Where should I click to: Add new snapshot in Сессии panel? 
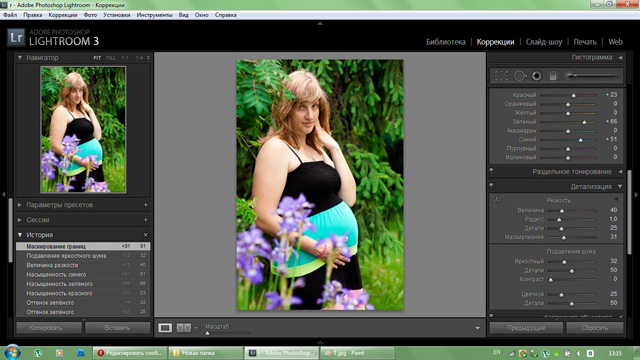click(145, 220)
